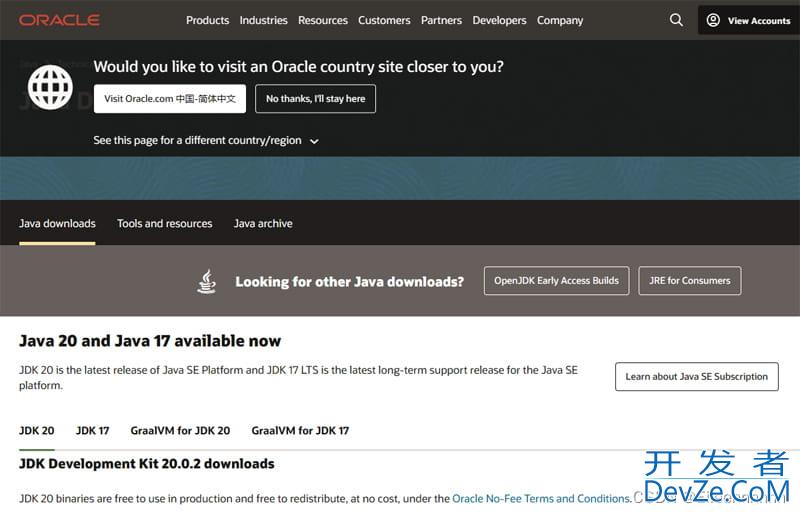Image resolution: width=800 pixels, height=513 pixels.
Task: Open Oracle No-Fee Terms and Conditions link
Action: [x=541, y=499]
